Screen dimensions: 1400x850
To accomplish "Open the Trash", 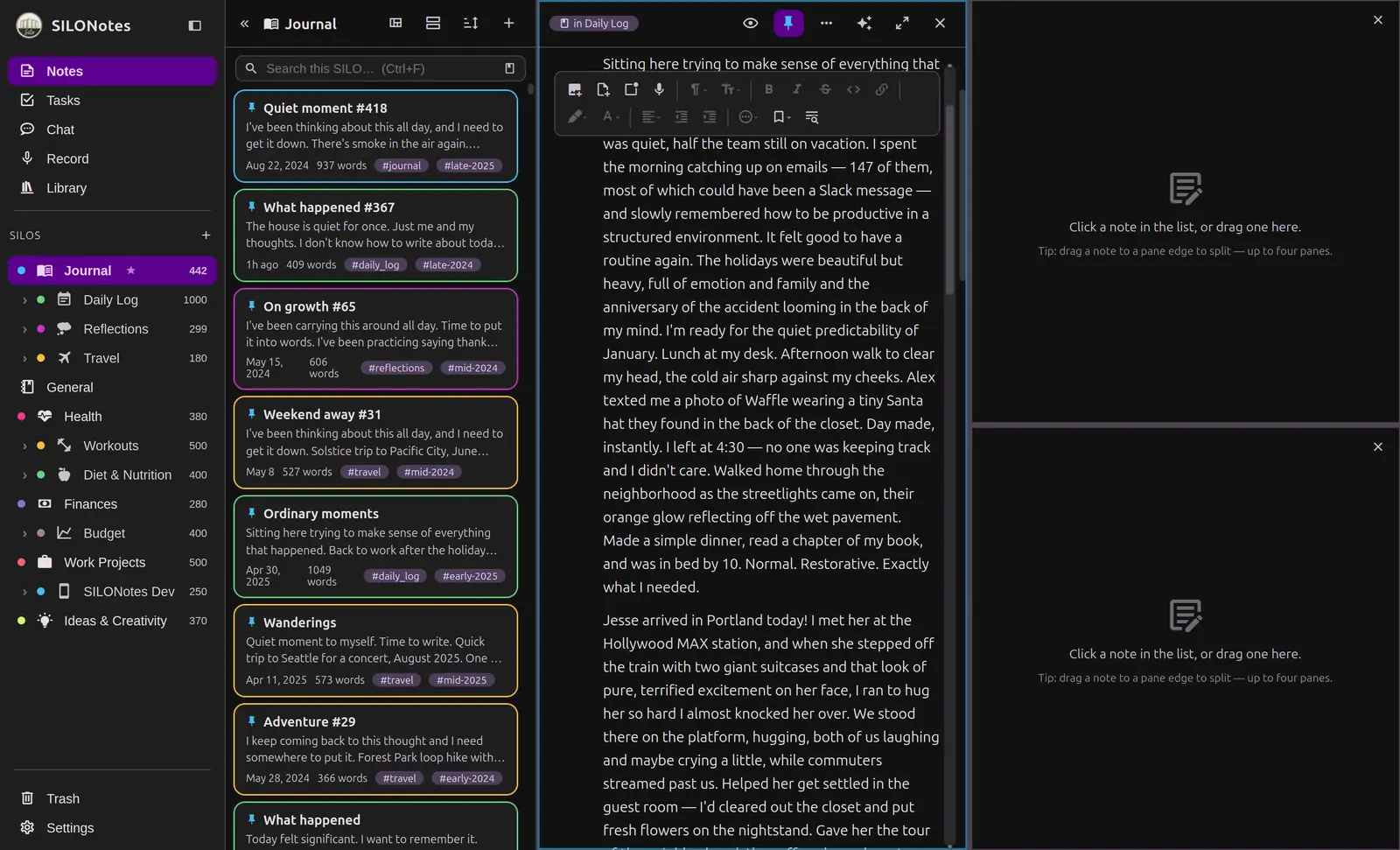I will coord(112,798).
